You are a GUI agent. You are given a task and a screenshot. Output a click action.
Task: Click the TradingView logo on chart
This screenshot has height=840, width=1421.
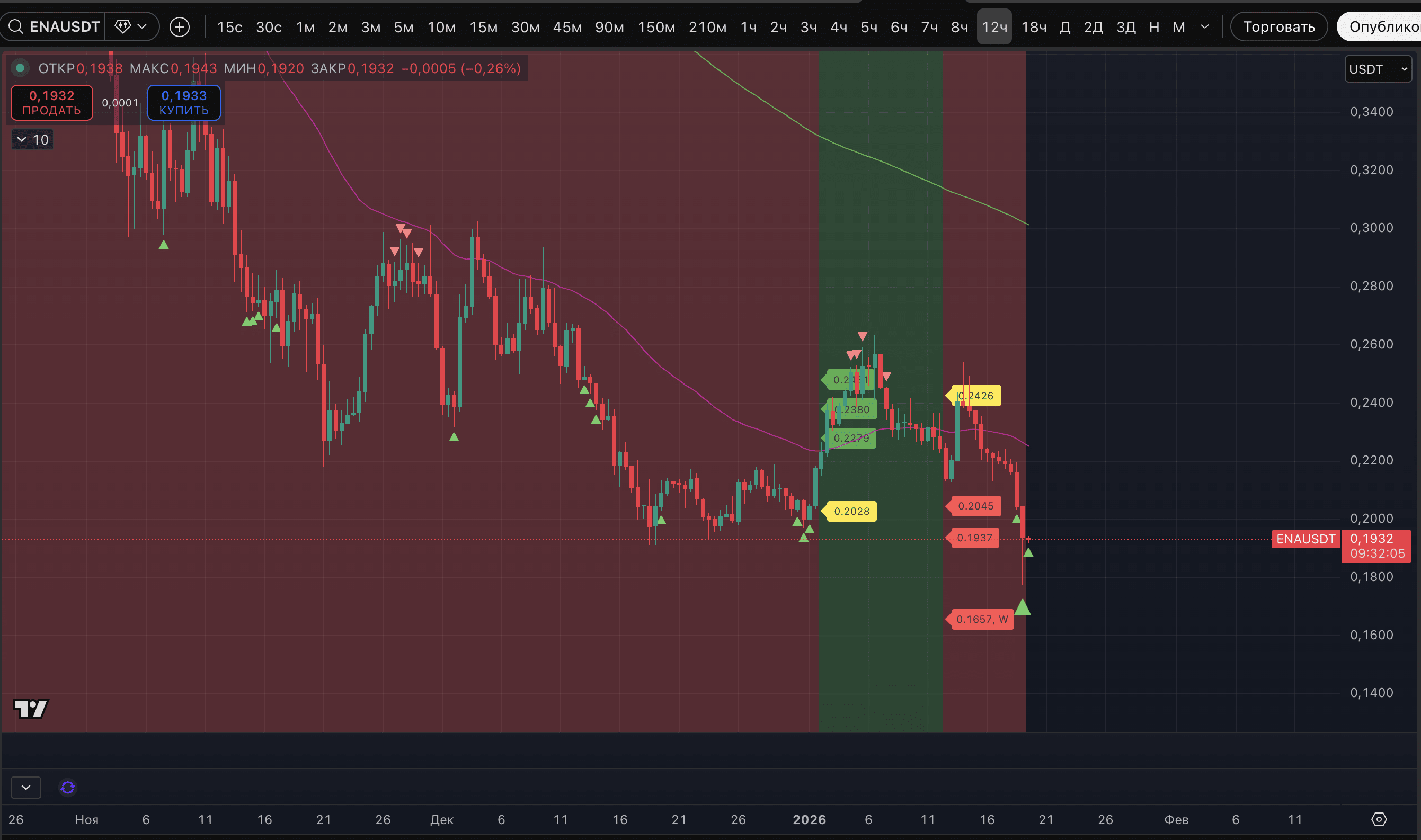31,709
